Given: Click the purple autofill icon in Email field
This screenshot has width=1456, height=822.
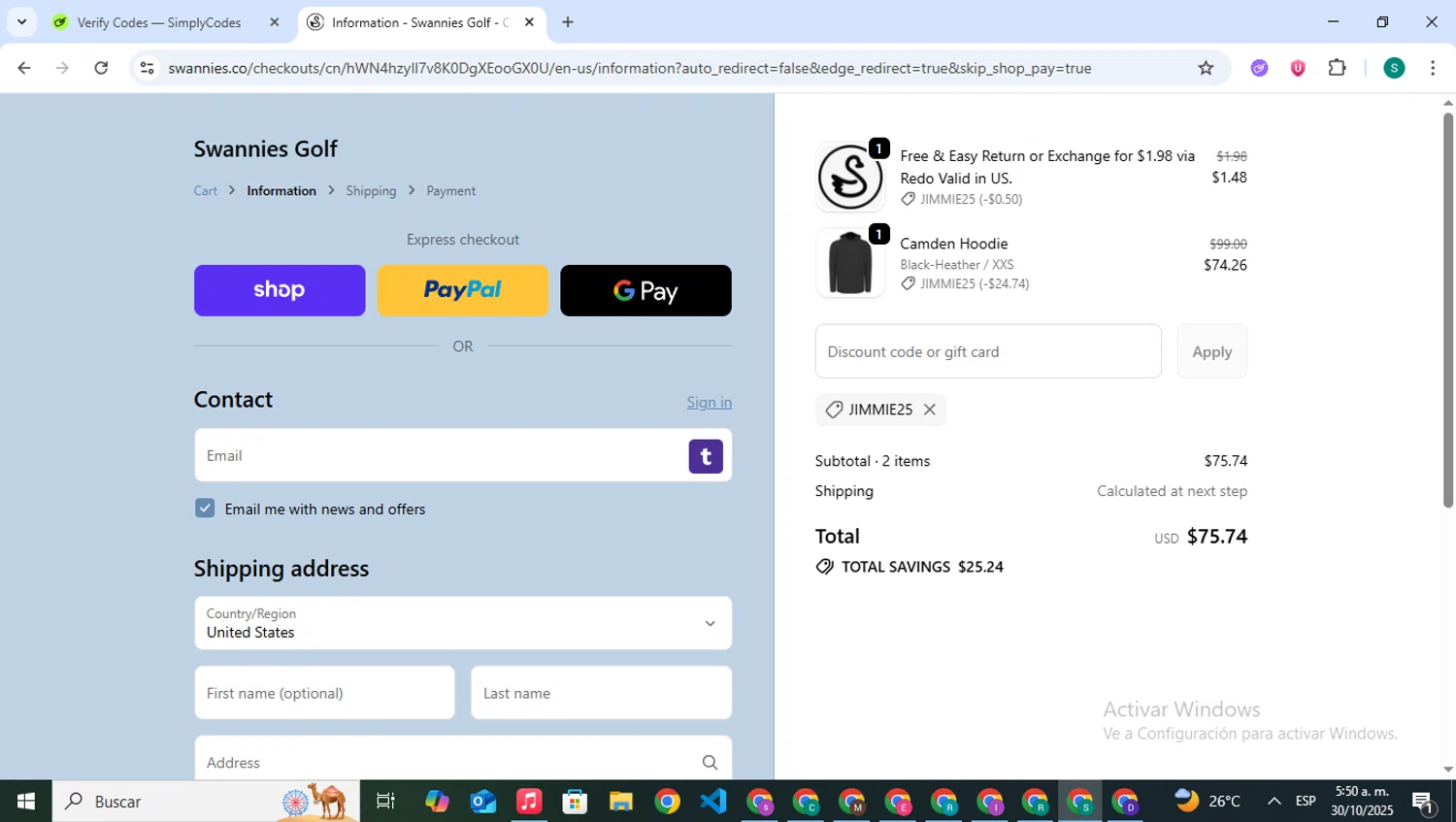Looking at the screenshot, I should click(706, 456).
